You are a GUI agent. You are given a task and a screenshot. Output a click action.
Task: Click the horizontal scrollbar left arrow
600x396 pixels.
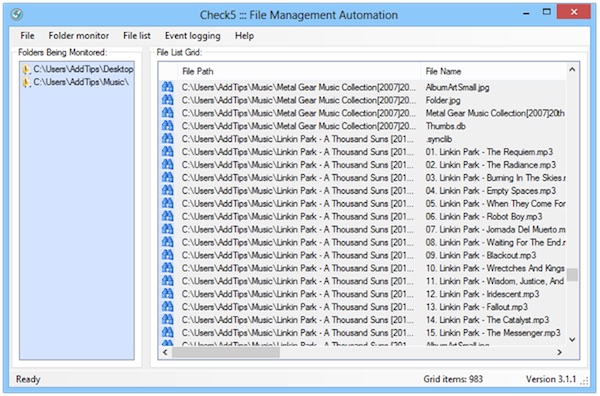pyautogui.click(x=165, y=352)
